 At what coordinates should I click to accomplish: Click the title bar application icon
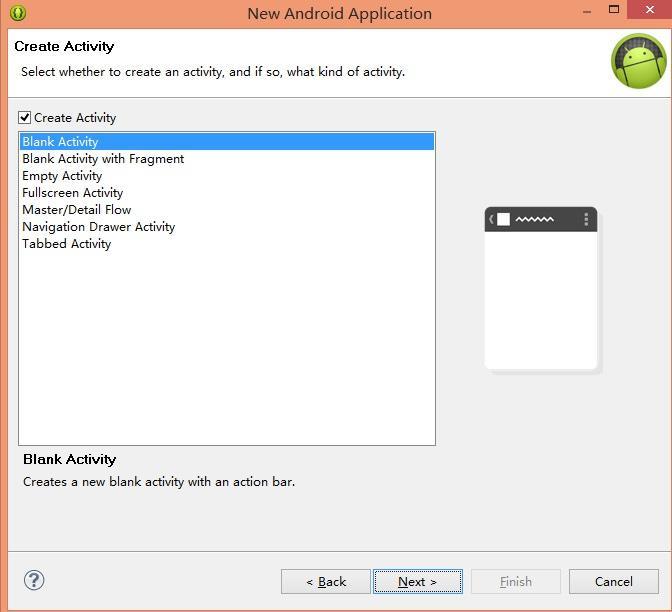pyautogui.click(x=17, y=13)
